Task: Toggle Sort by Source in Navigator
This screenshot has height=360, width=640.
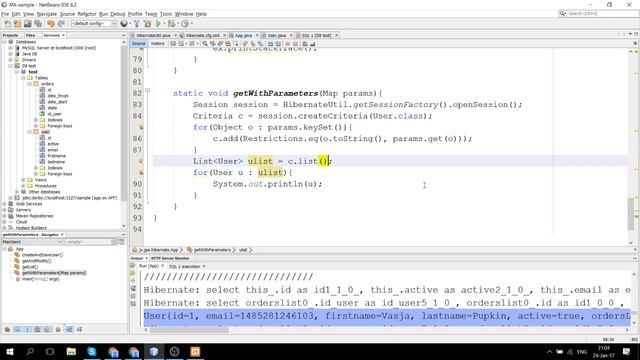Action: pyautogui.click(x=79, y=329)
